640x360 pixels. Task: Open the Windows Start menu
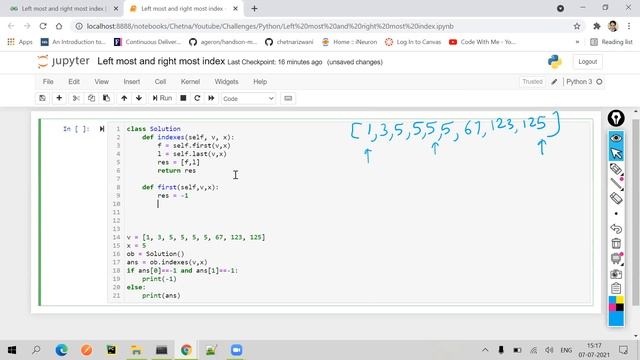(12, 350)
